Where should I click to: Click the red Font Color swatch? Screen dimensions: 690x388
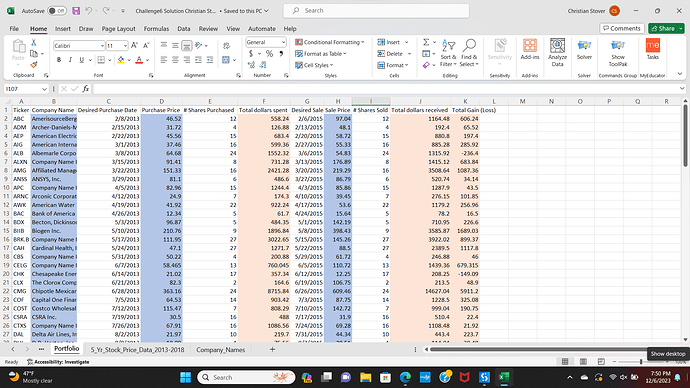pos(139,60)
